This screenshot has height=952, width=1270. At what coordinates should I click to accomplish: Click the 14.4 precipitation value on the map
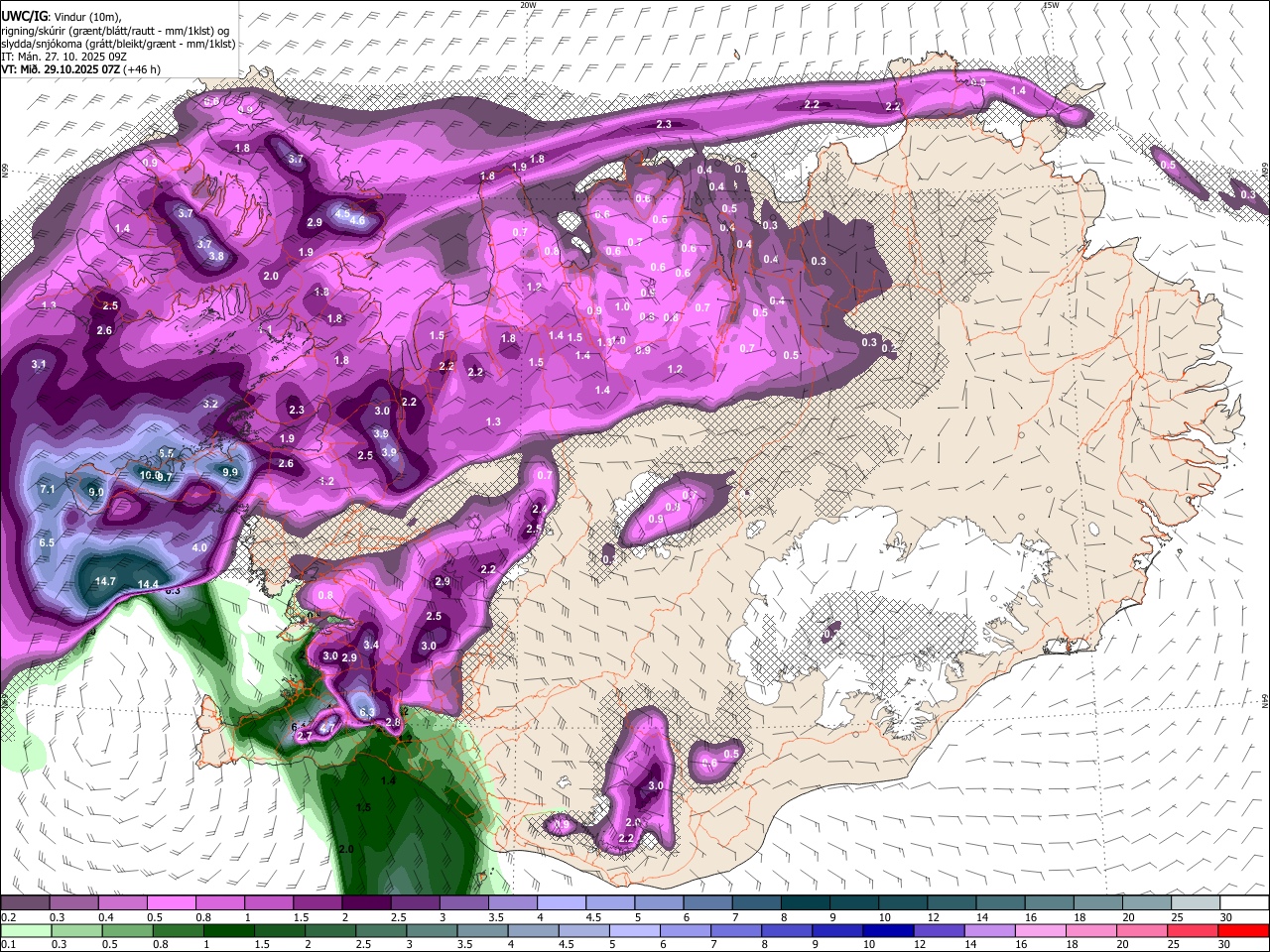coord(149,584)
